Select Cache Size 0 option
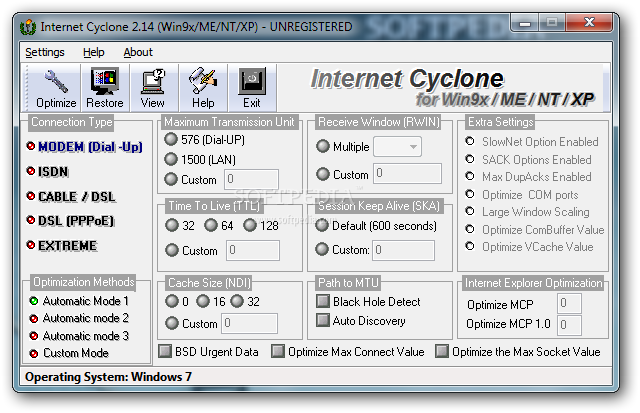Viewport: 640px width, 413px height. (177, 302)
